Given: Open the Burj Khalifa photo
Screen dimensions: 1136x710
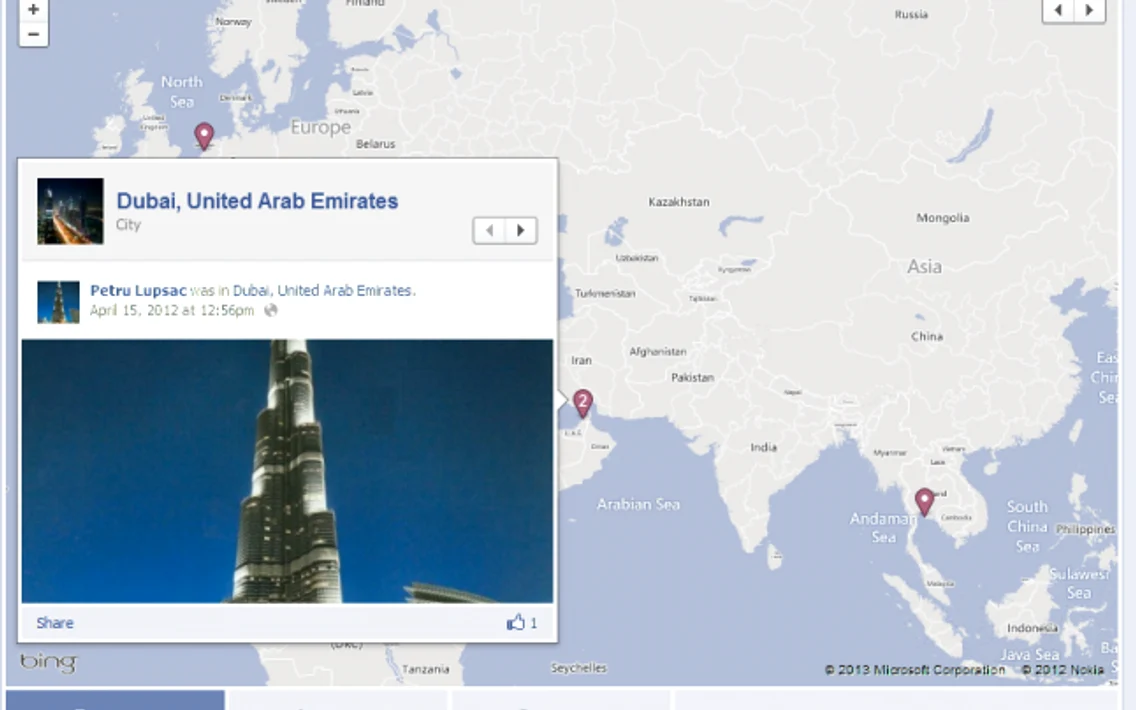Looking at the screenshot, I should click(288, 471).
